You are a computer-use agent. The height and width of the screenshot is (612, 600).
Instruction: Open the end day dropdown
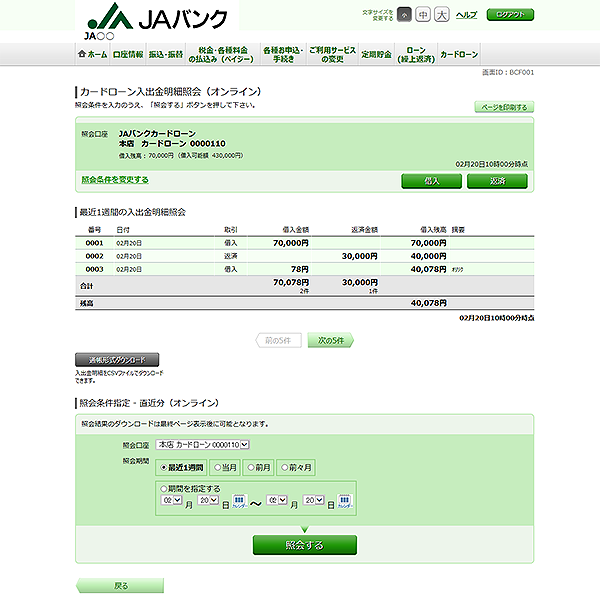(x=314, y=501)
